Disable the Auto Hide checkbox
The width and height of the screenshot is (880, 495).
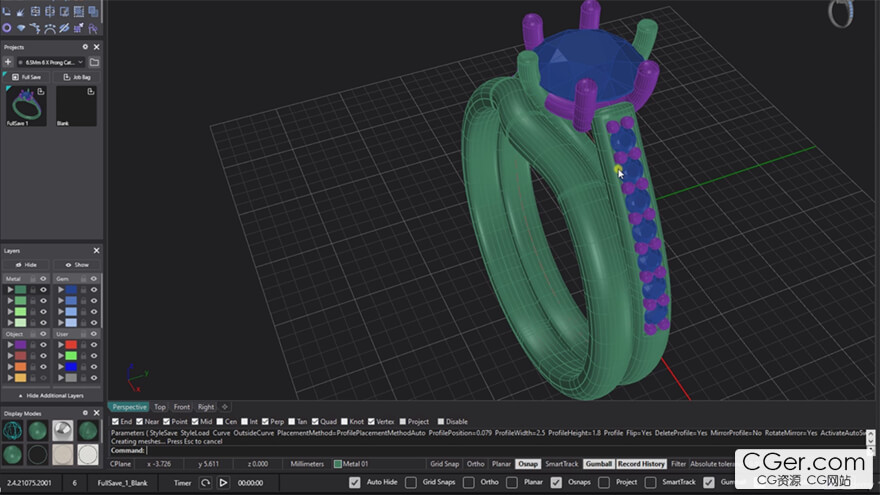tap(354, 482)
